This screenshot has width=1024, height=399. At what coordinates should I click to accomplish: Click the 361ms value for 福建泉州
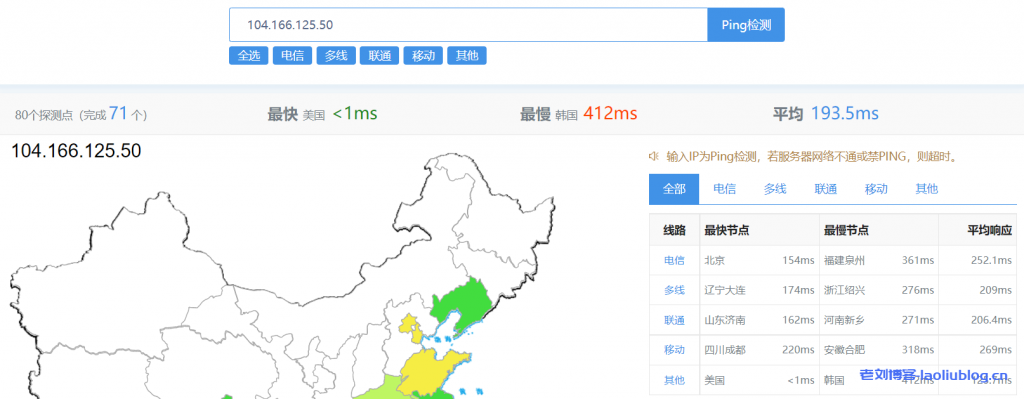click(918, 261)
